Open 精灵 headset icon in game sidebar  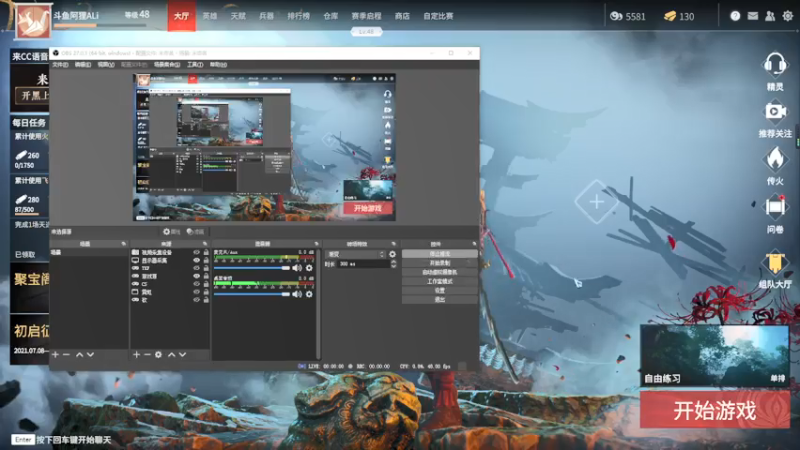(775, 65)
